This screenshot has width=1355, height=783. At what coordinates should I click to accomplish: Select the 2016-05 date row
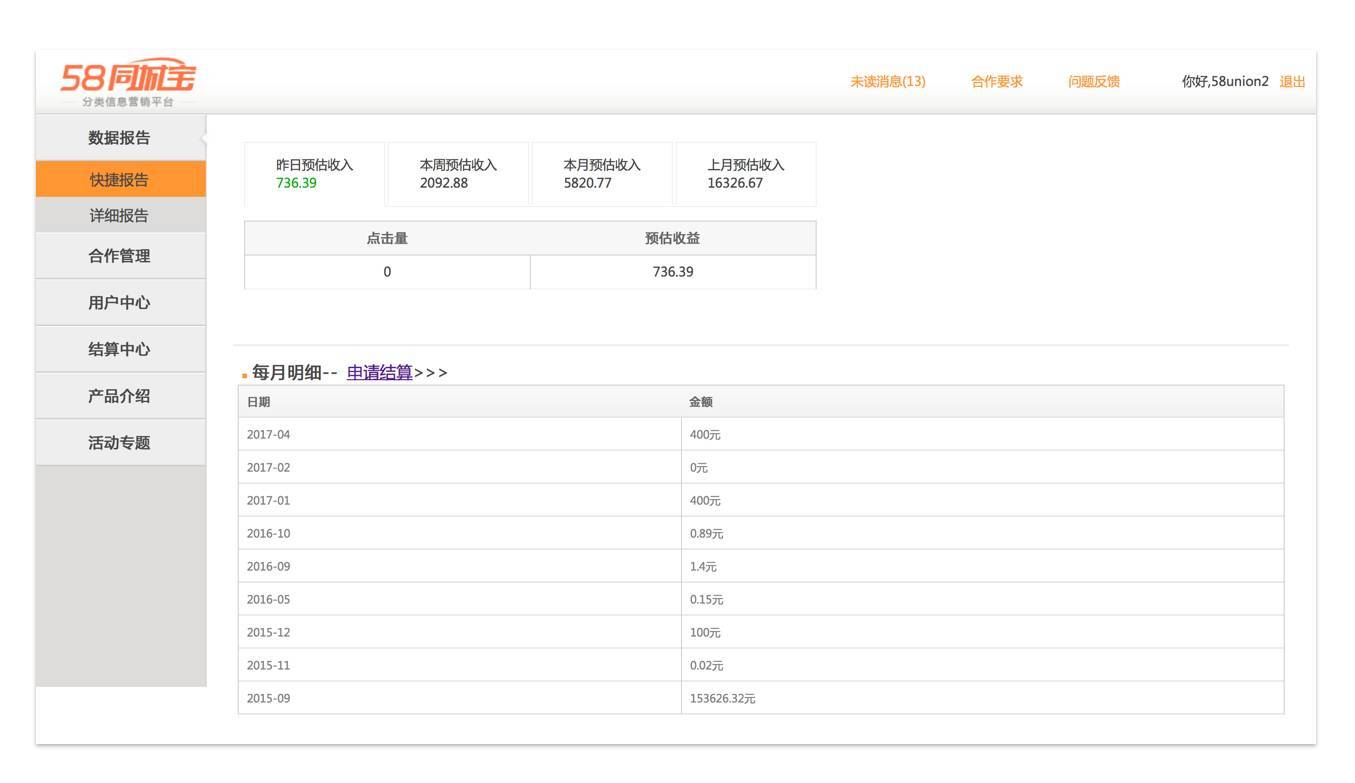[760, 600]
